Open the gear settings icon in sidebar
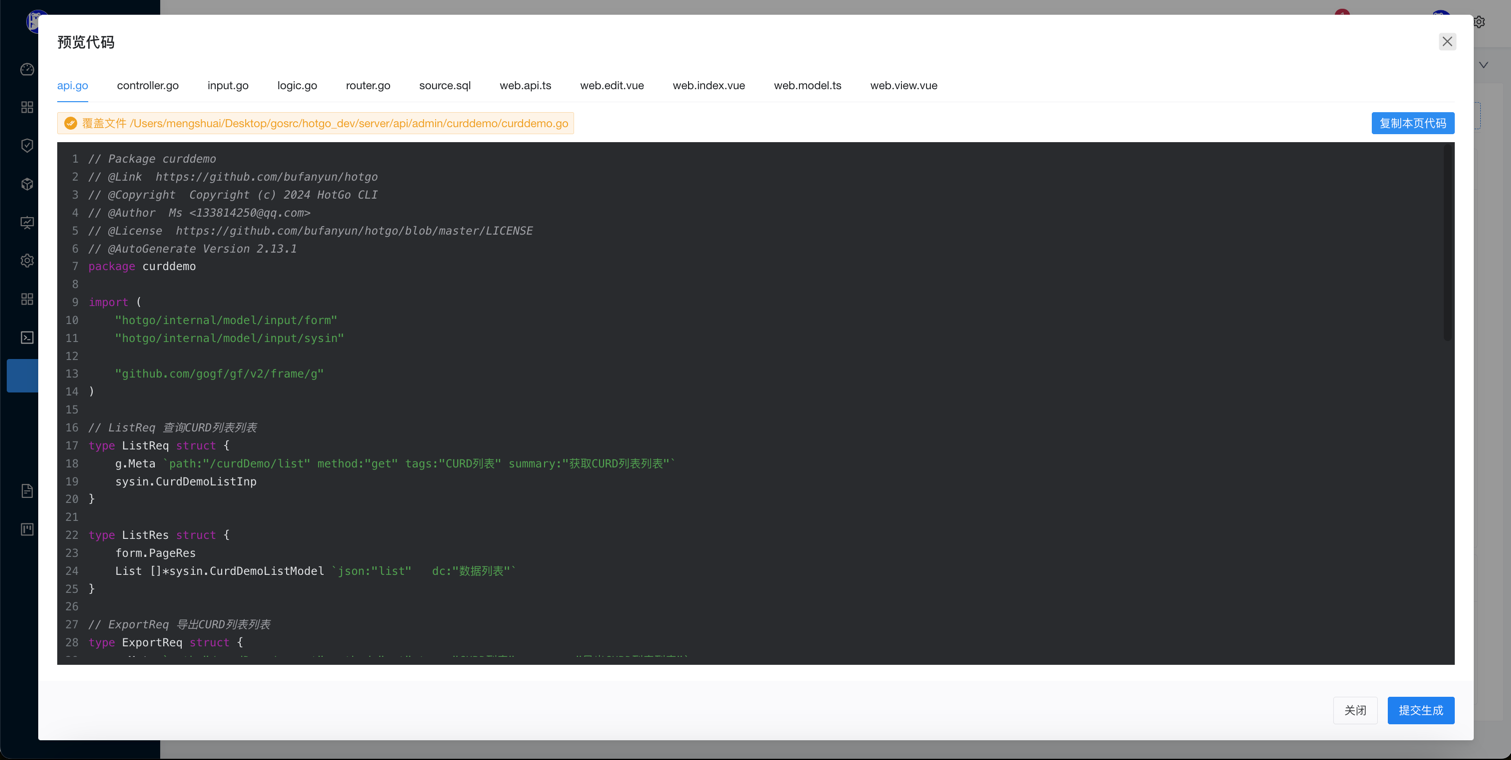The image size is (1511, 760). (27, 261)
